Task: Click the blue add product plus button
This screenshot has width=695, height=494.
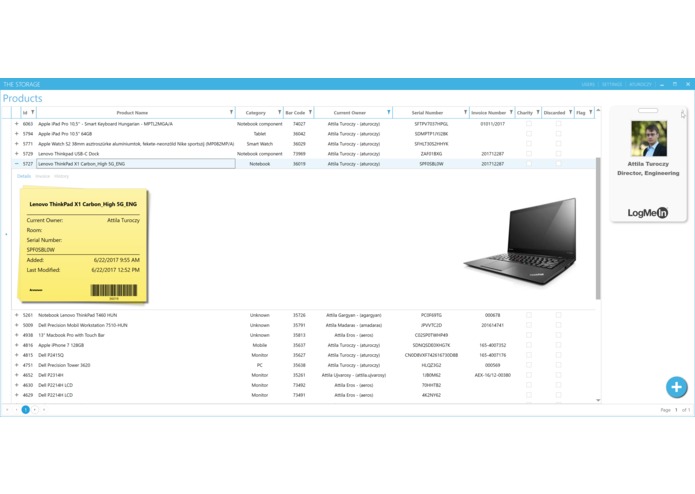Action: (676, 387)
